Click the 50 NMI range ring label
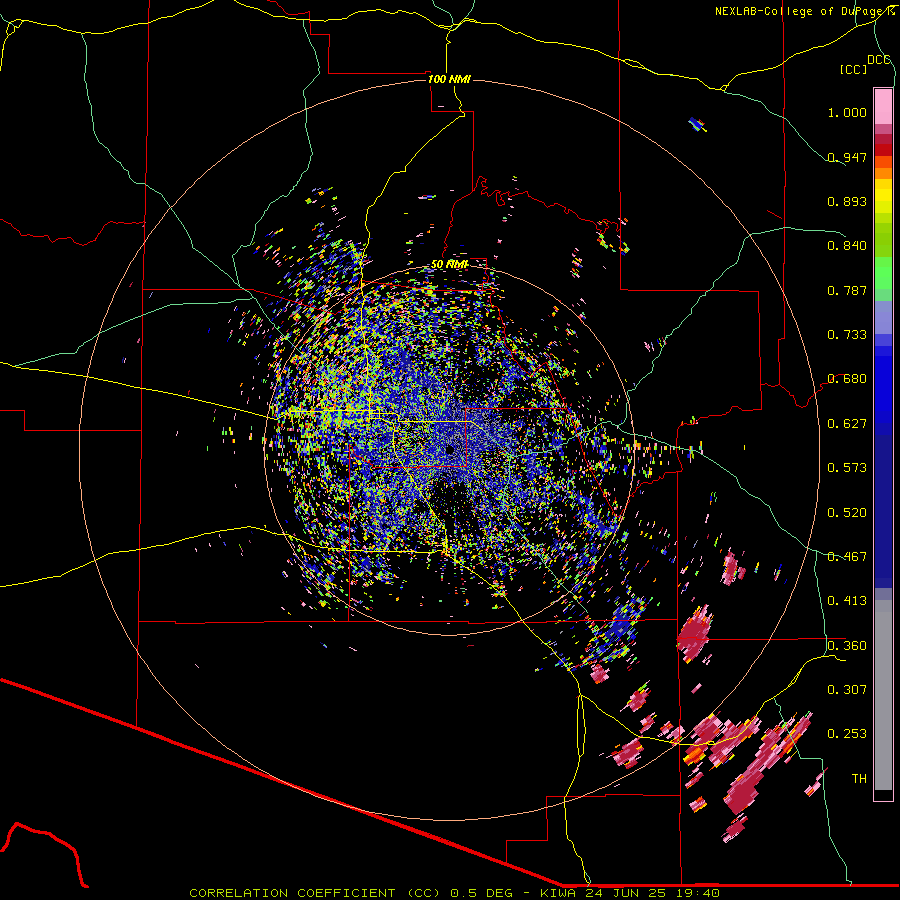 click(449, 265)
